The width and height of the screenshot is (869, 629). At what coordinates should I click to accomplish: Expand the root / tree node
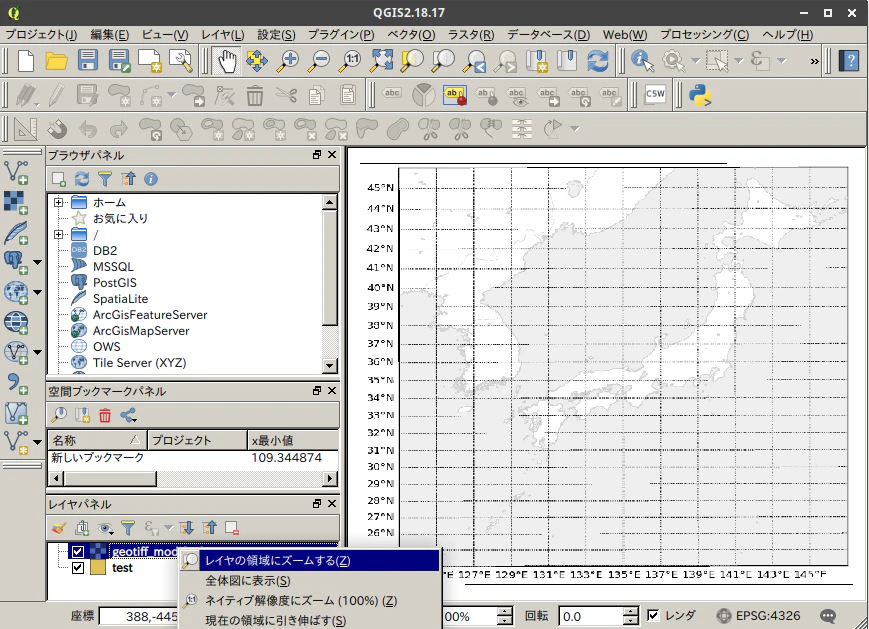pyautogui.click(x=58, y=234)
